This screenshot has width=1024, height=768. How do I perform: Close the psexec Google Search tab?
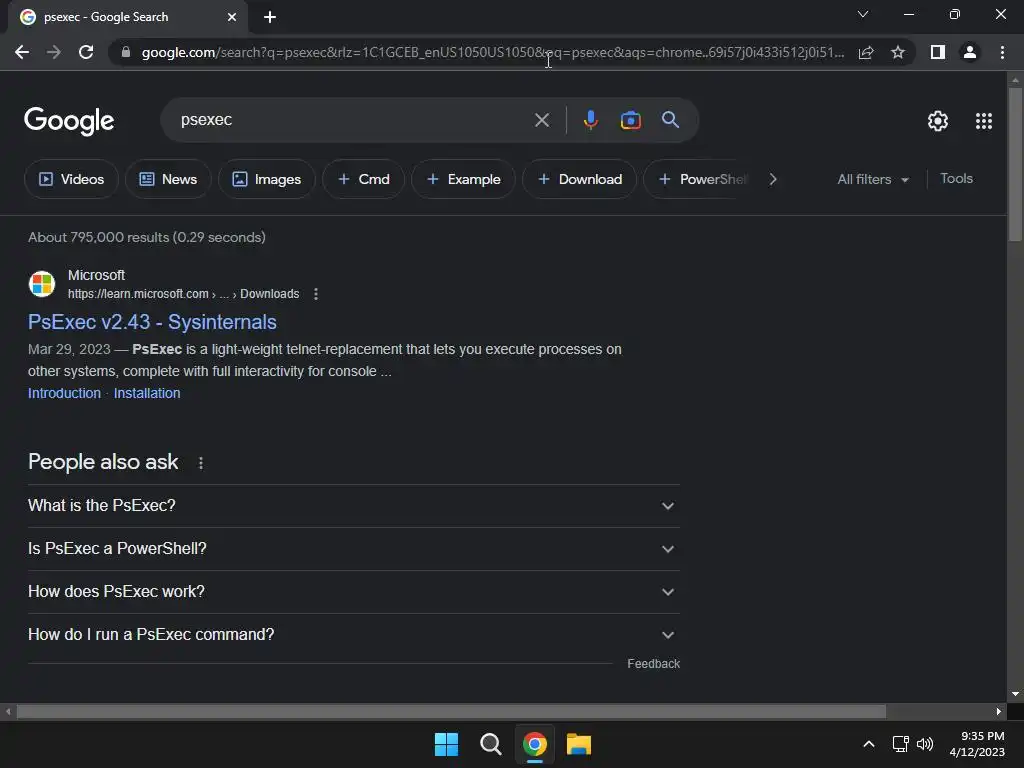232,17
